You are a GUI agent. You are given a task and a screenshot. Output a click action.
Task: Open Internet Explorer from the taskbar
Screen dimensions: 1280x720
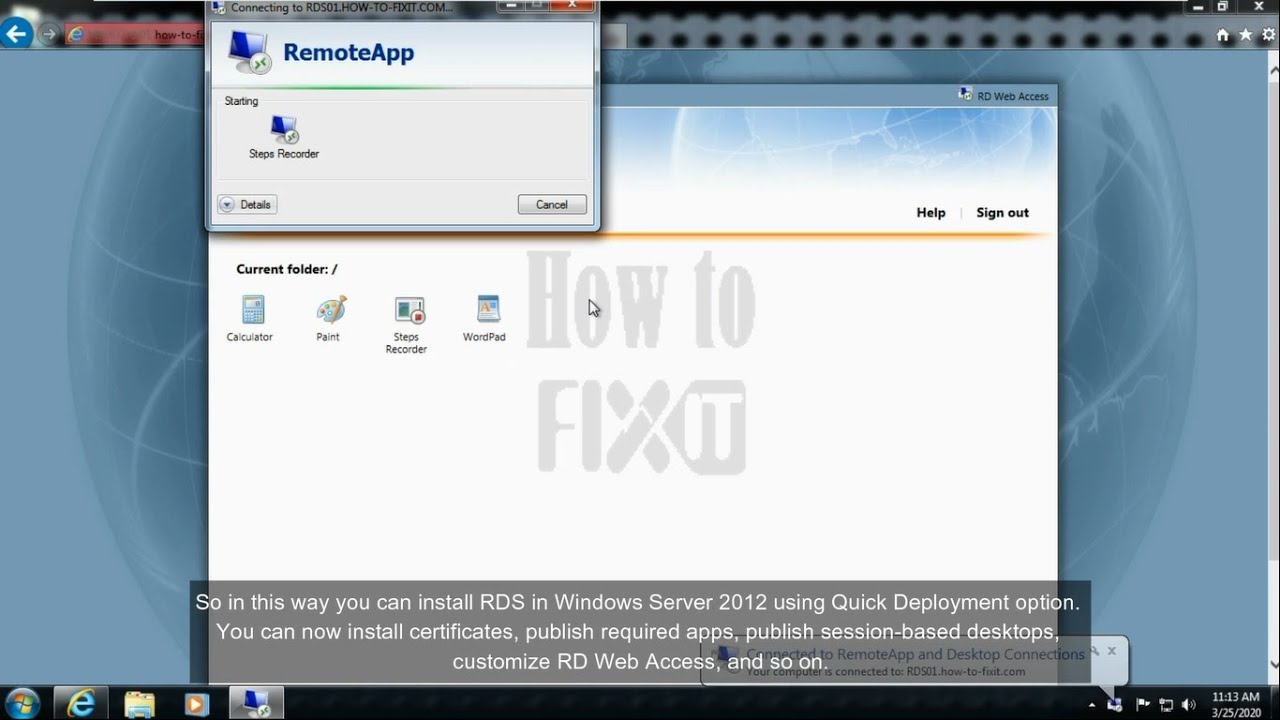coord(80,703)
